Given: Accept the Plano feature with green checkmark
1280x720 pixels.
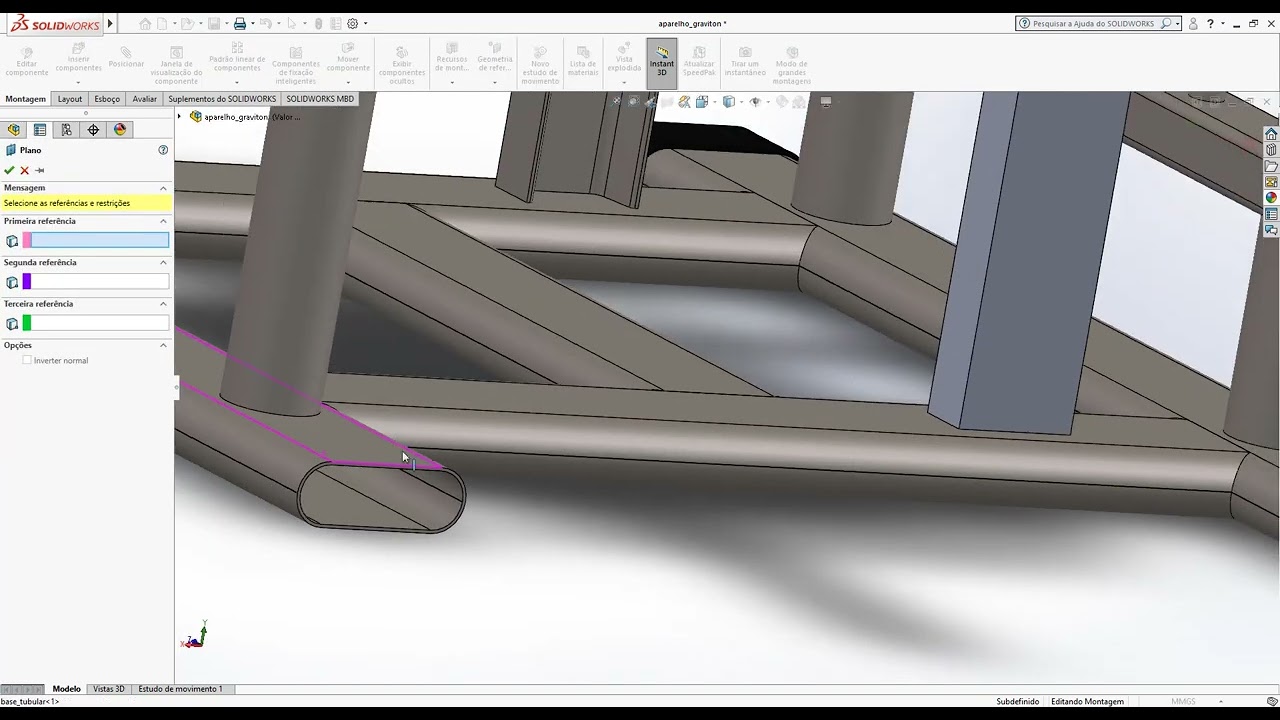Looking at the screenshot, I should coord(10,170).
